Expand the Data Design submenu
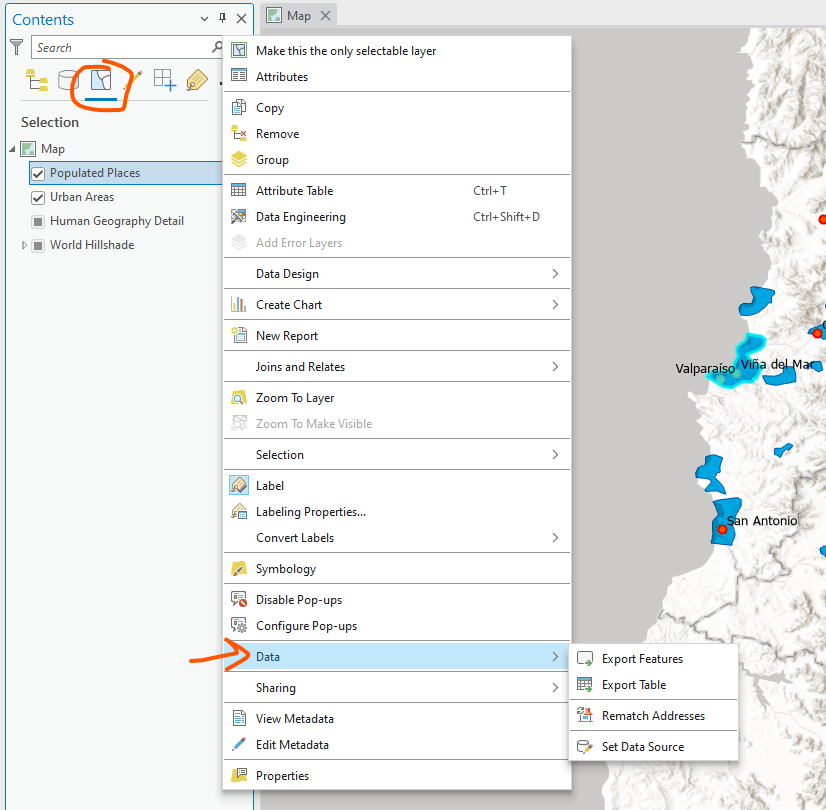 click(x=397, y=273)
